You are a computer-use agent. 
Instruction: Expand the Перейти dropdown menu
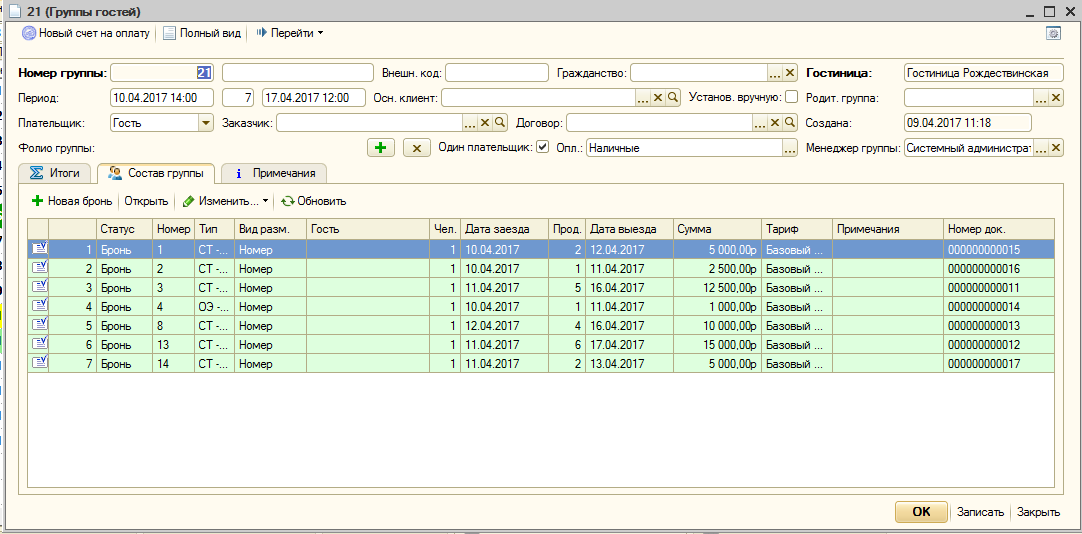pos(289,32)
